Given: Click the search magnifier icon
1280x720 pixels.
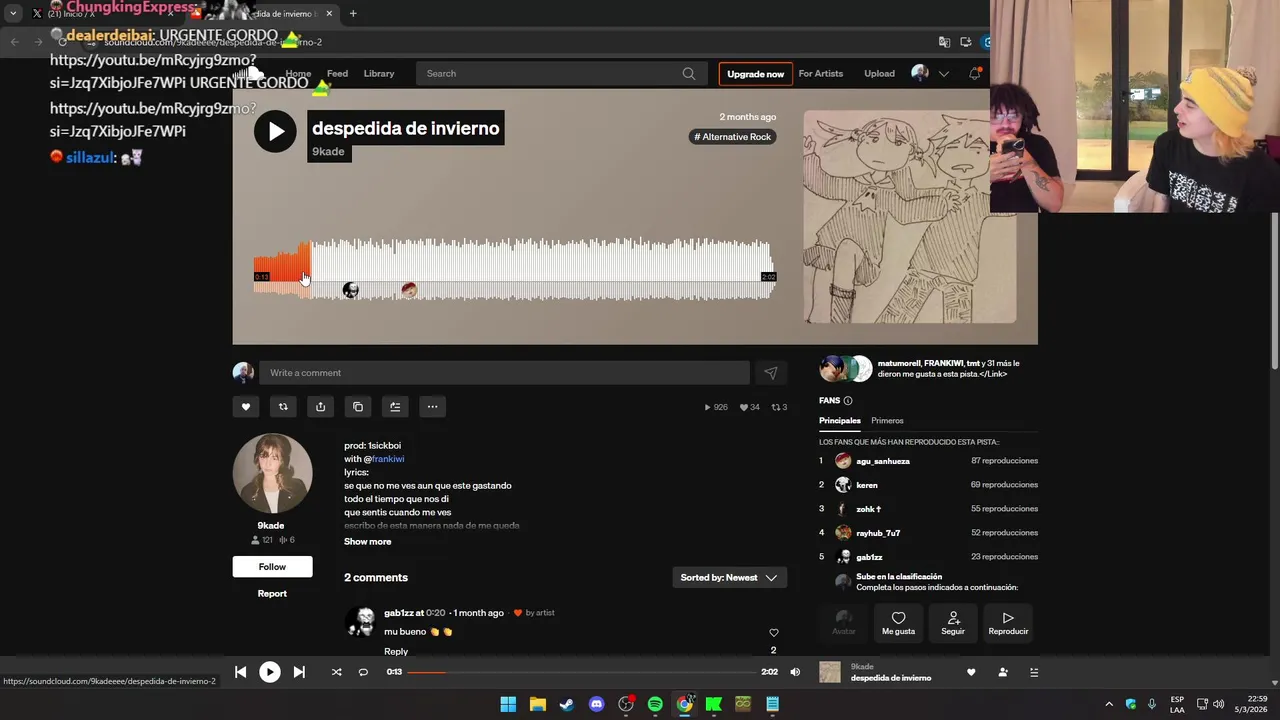Looking at the screenshot, I should tap(689, 74).
